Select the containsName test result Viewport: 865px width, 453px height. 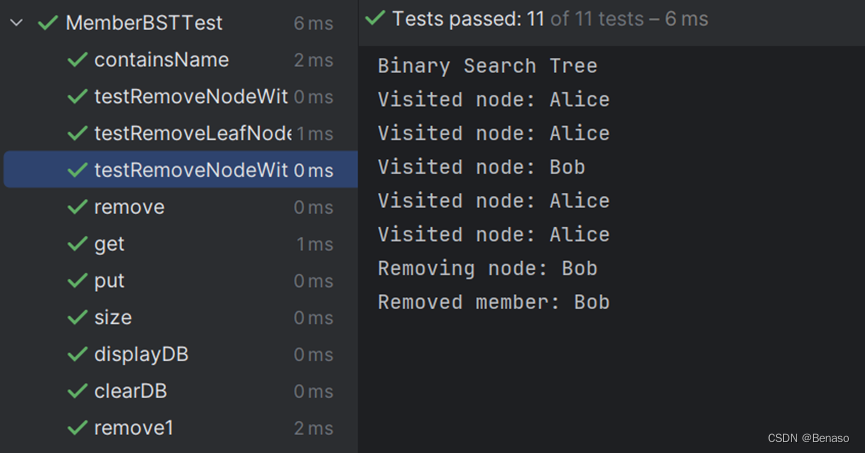[x=180, y=60]
